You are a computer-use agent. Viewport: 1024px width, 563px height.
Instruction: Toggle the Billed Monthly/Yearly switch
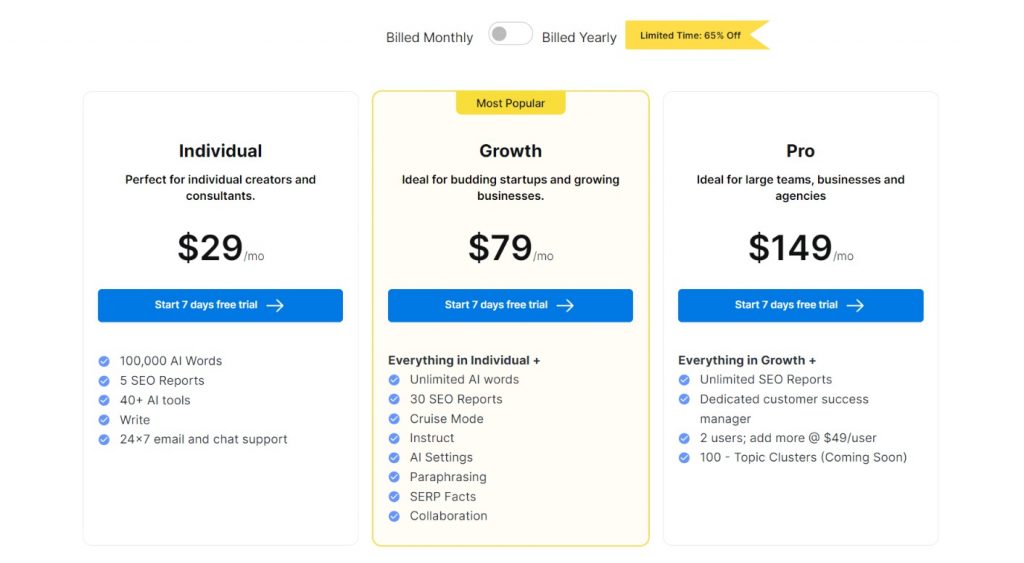click(x=510, y=34)
